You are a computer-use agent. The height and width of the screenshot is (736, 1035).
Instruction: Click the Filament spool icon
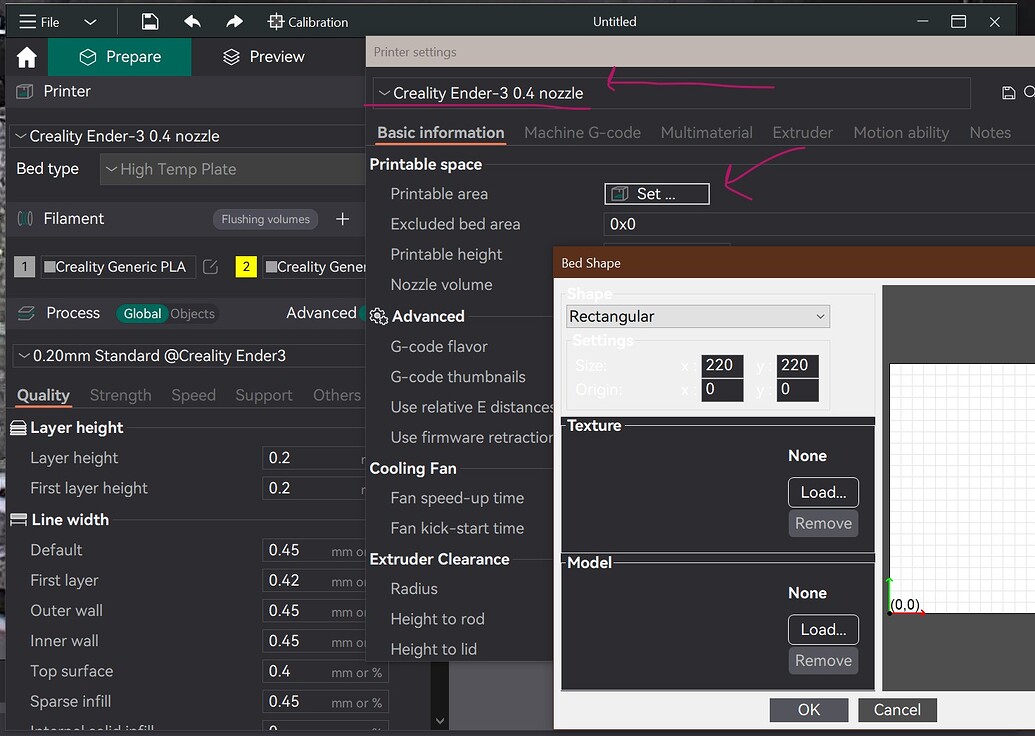(25, 218)
